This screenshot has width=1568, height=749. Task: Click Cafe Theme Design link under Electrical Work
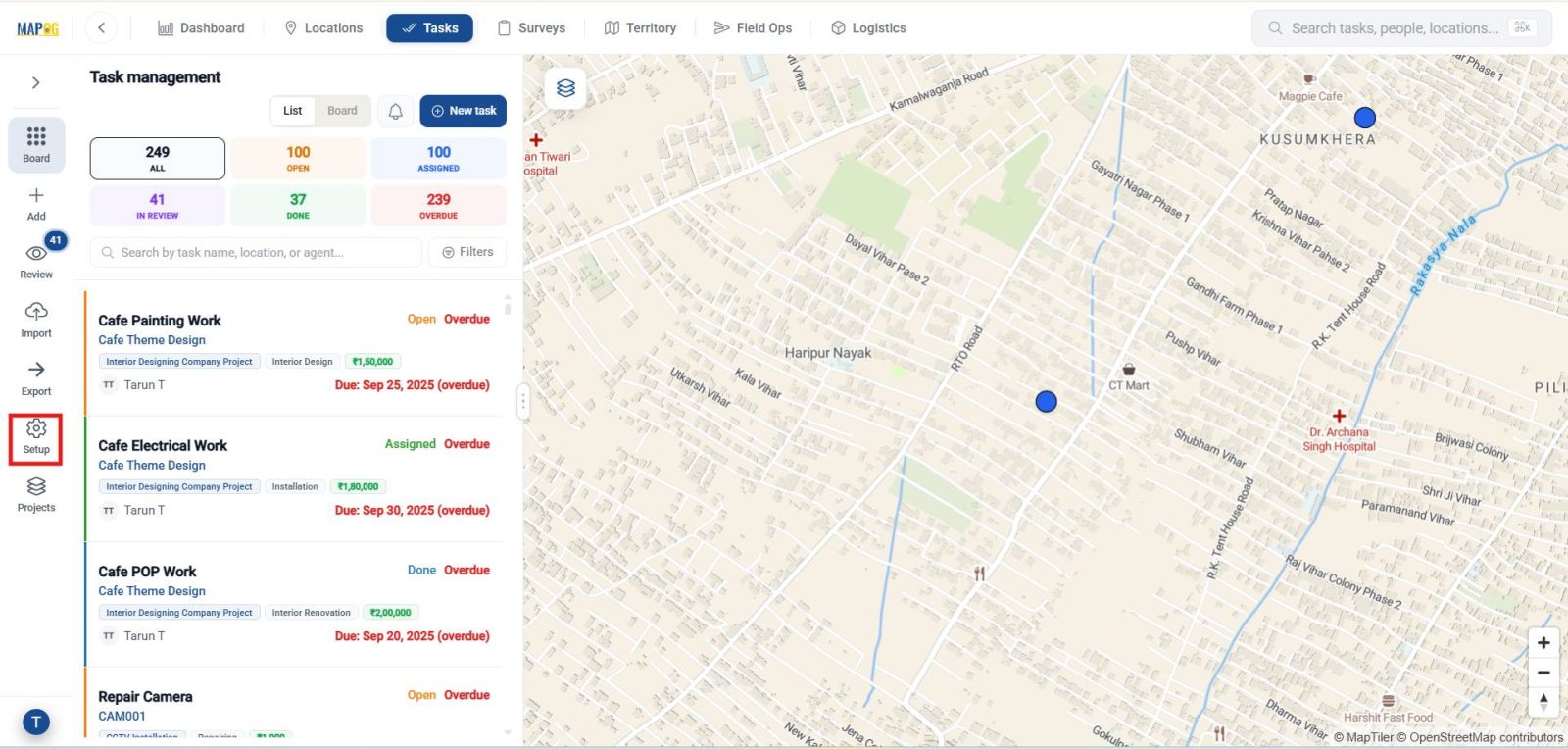point(152,466)
